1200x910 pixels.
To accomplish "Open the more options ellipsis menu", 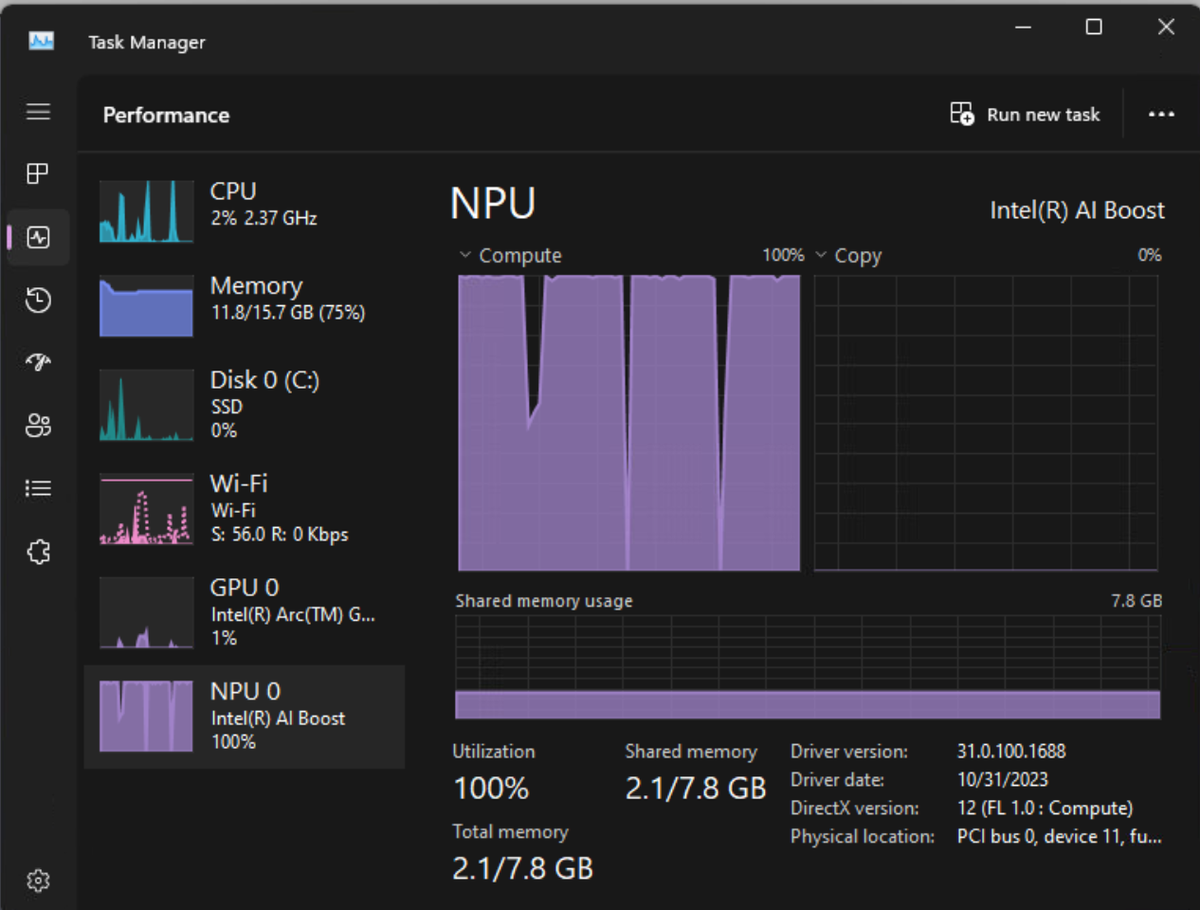I will click(1161, 114).
